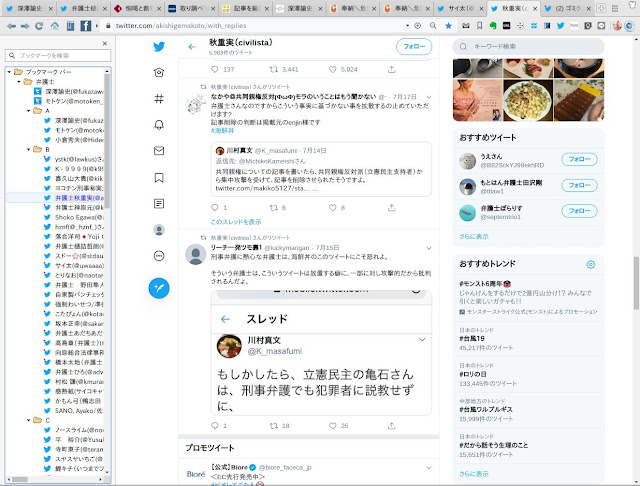The image size is (640, 486).
Task: Open dropdown caret on なかや tweet
Action: [429, 97]
